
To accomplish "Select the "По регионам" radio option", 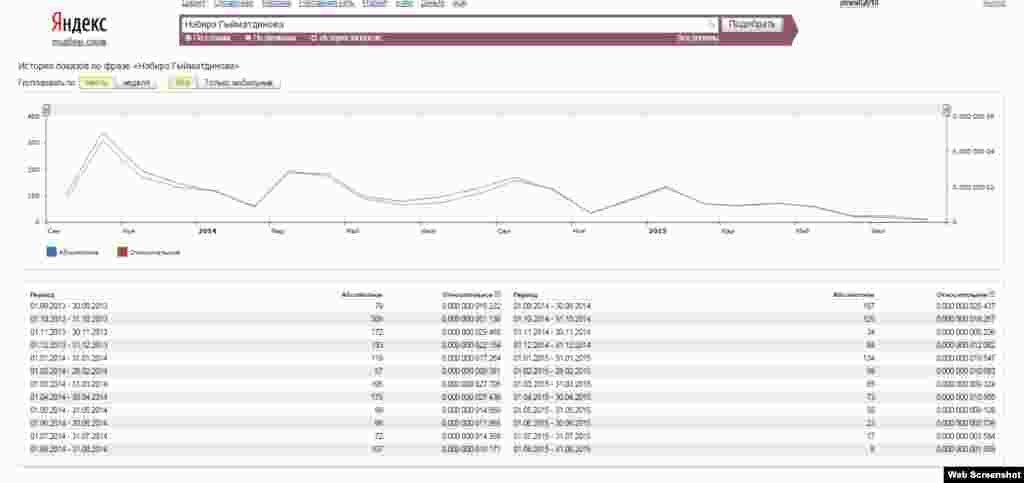I will [x=249, y=38].
